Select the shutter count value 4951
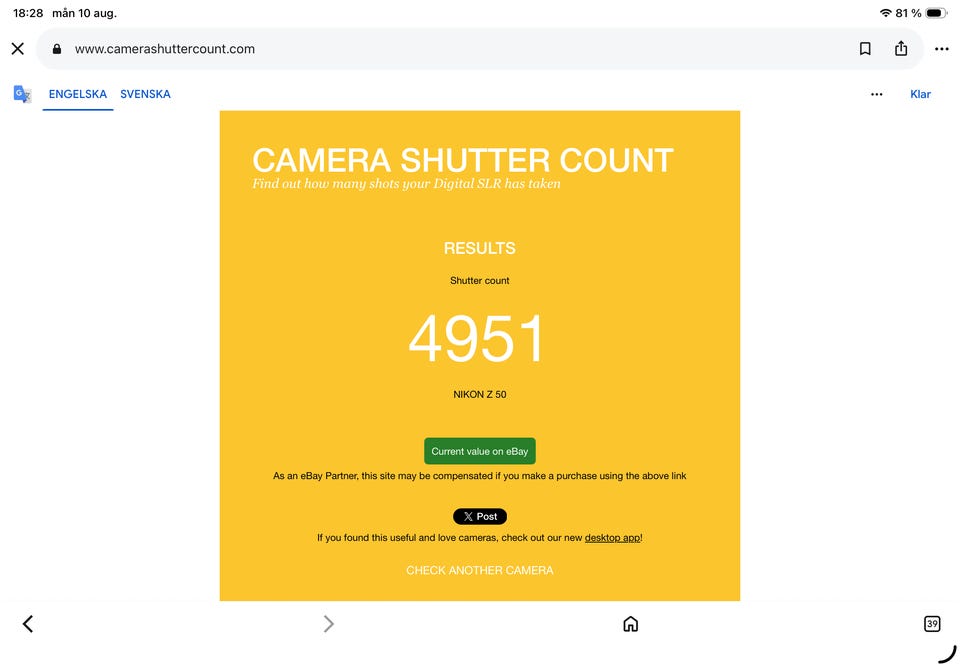 point(476,338)
